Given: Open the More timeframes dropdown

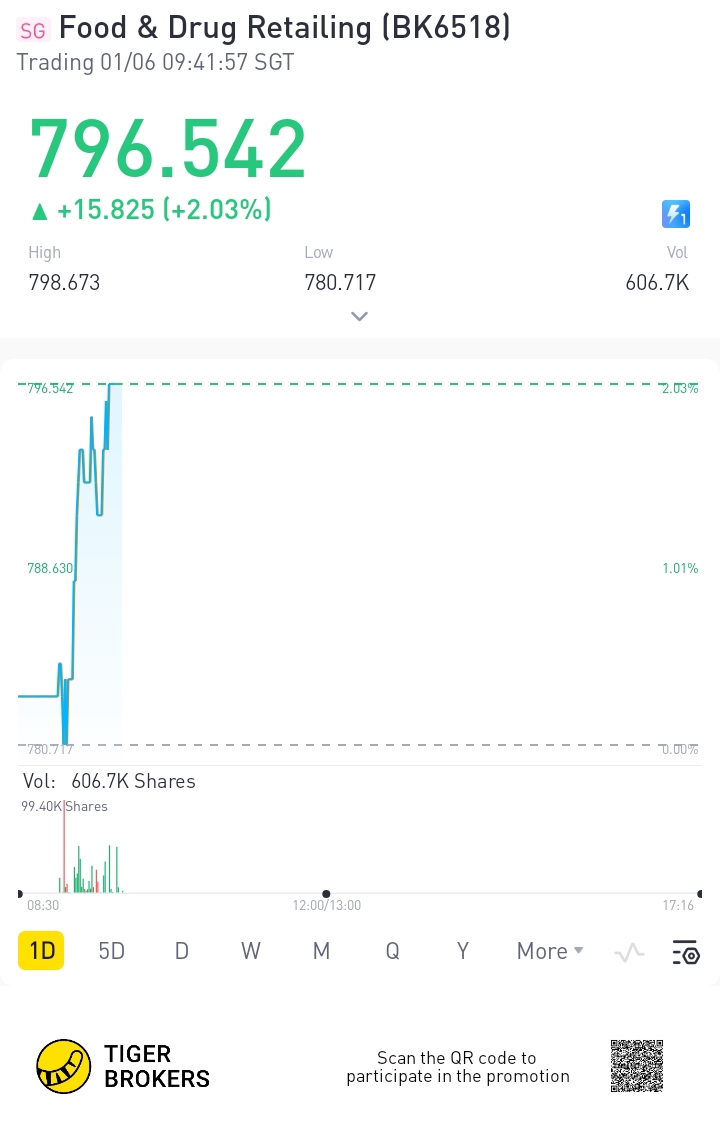Looking at the screenshot, I should coord(549,951).
